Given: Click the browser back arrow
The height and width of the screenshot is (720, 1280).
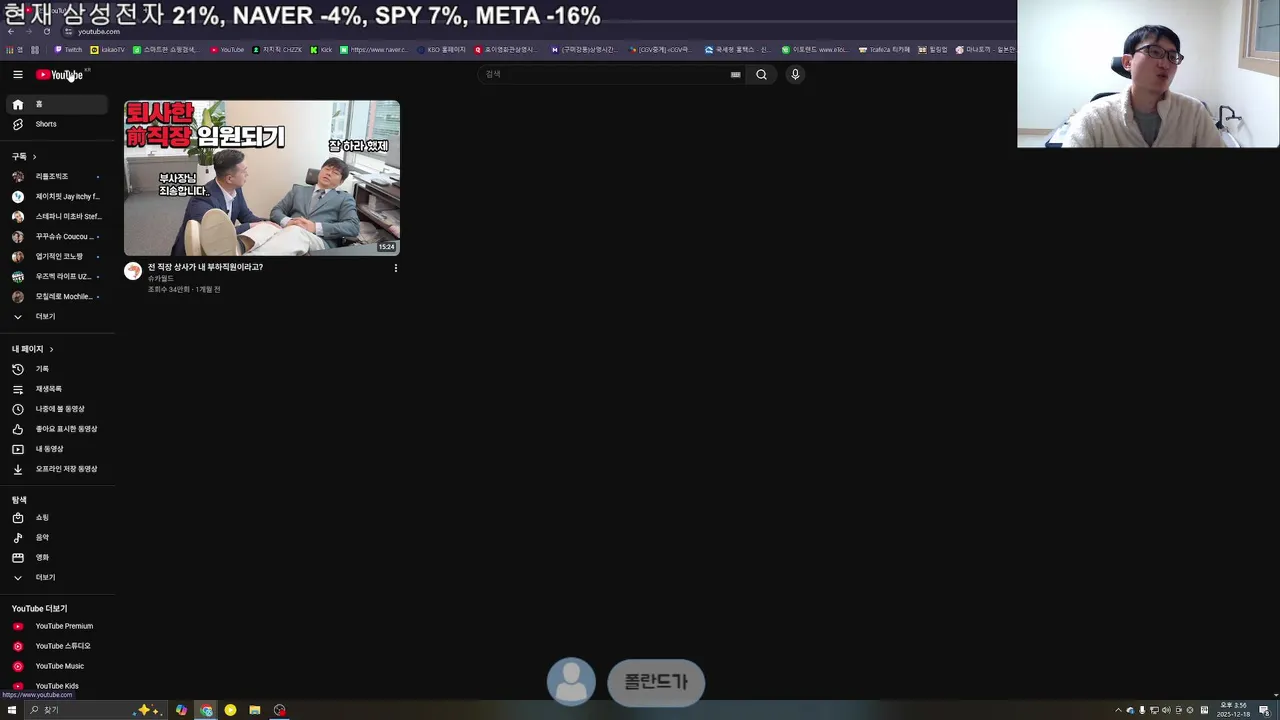Looking at the screenshot, I should coord(11,31).
